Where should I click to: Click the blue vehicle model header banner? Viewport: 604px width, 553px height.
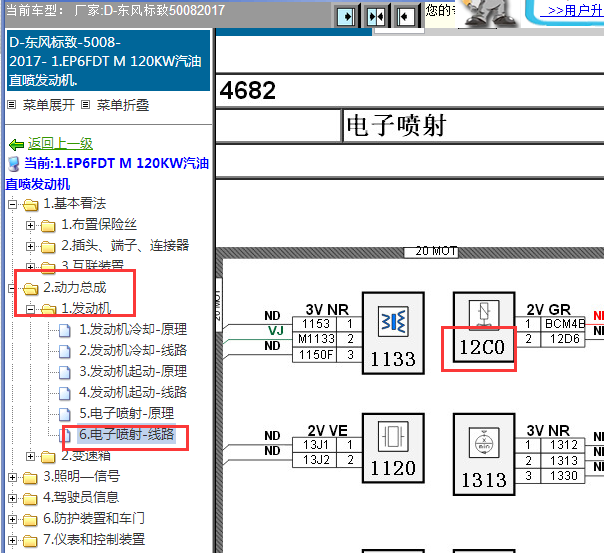click(108, 61)
